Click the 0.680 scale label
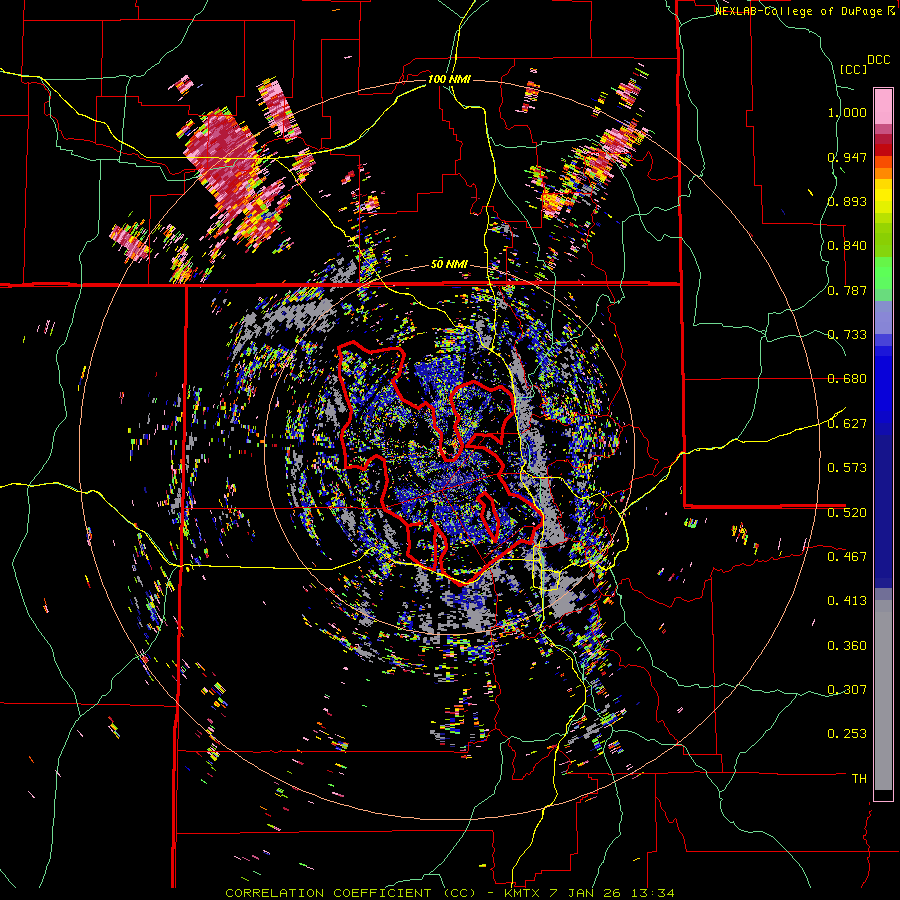This screenshot has width=900, height=900. 847,379
